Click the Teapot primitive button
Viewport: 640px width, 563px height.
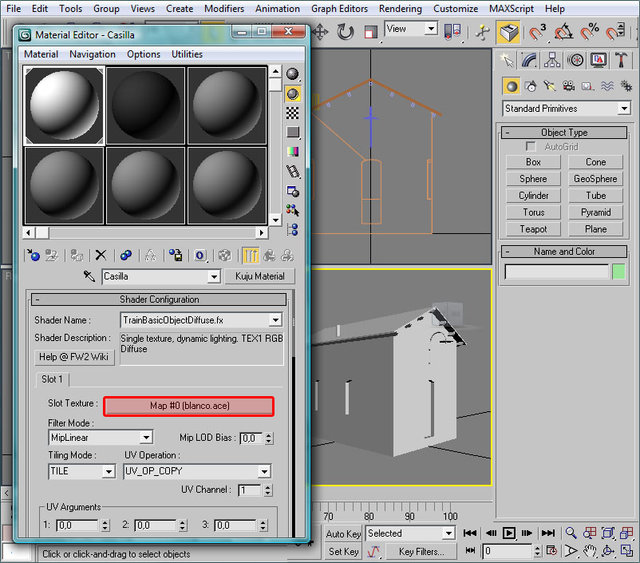tap(533, 229)
